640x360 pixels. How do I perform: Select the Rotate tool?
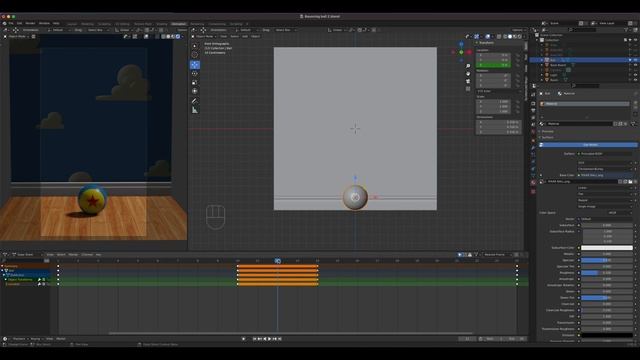pyautogui.click(x=195, y=73)
